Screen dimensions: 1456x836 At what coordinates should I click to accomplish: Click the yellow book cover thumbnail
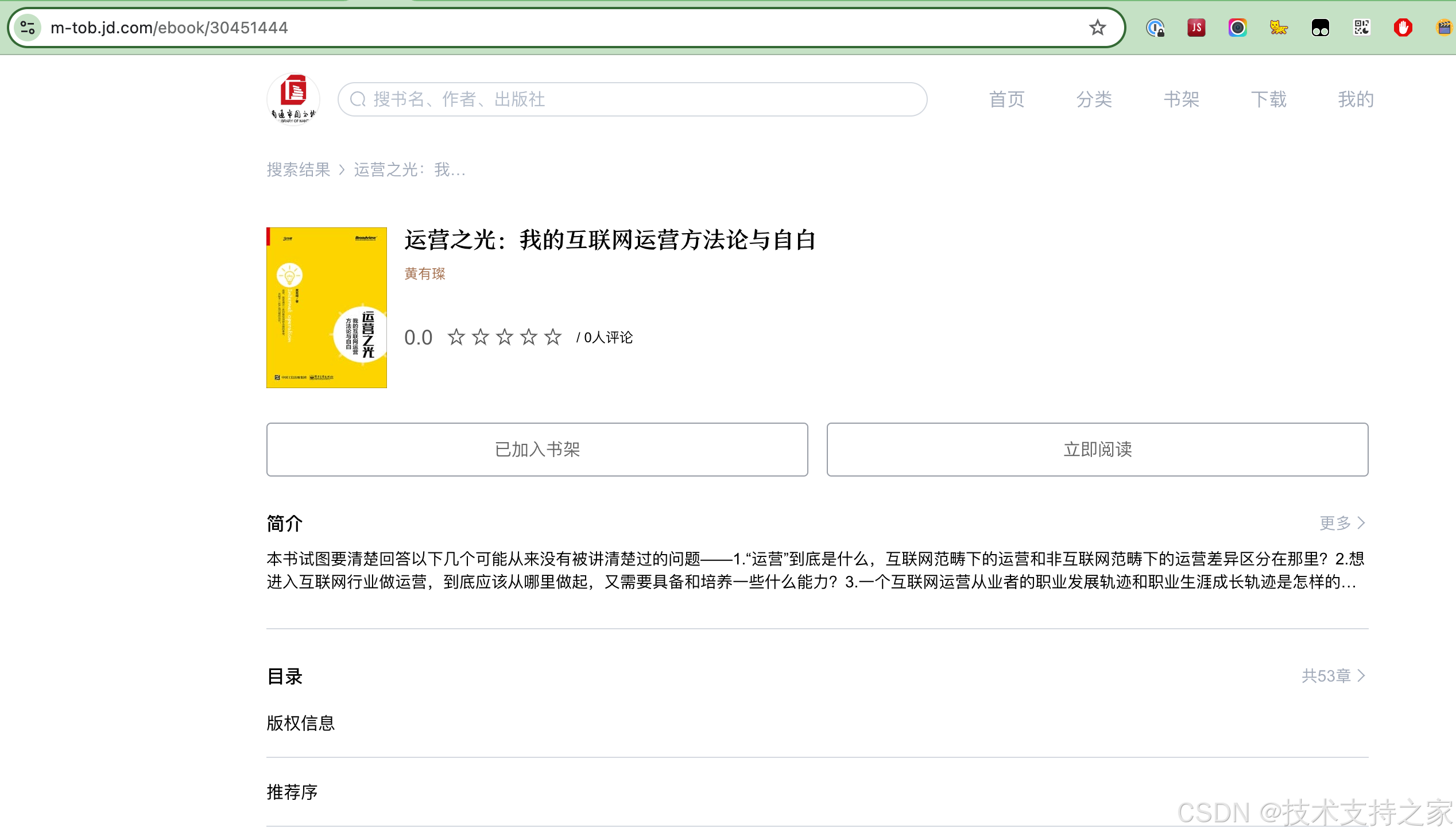(x=327, y=308)
